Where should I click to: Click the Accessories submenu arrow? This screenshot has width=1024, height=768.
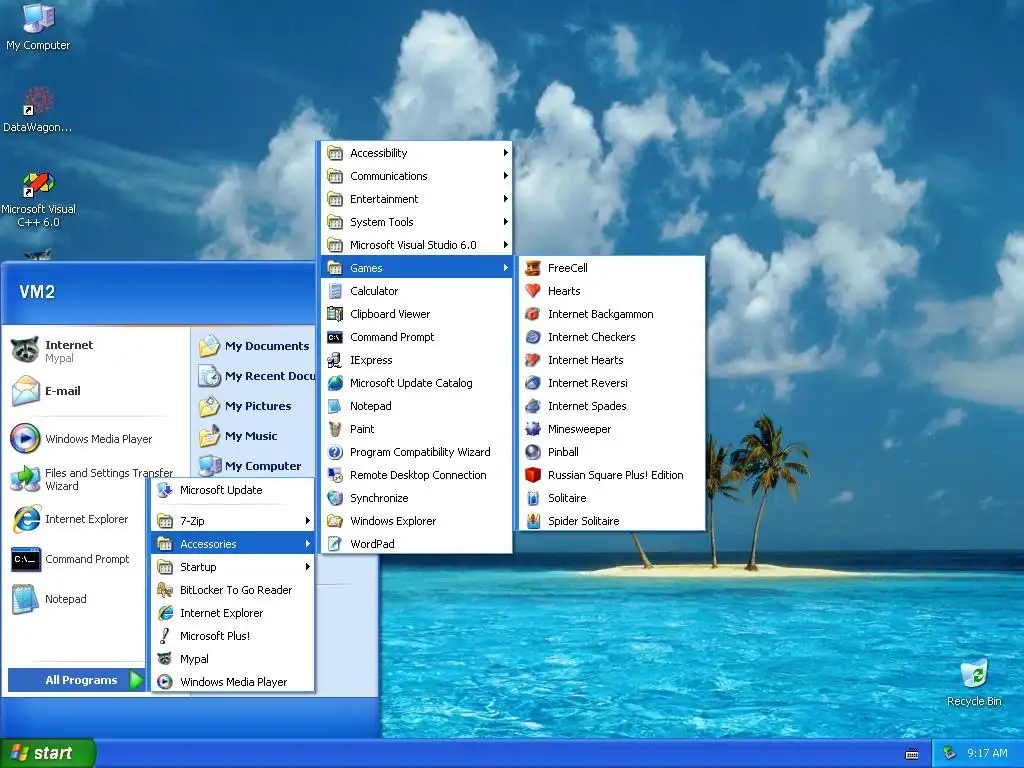308,544
